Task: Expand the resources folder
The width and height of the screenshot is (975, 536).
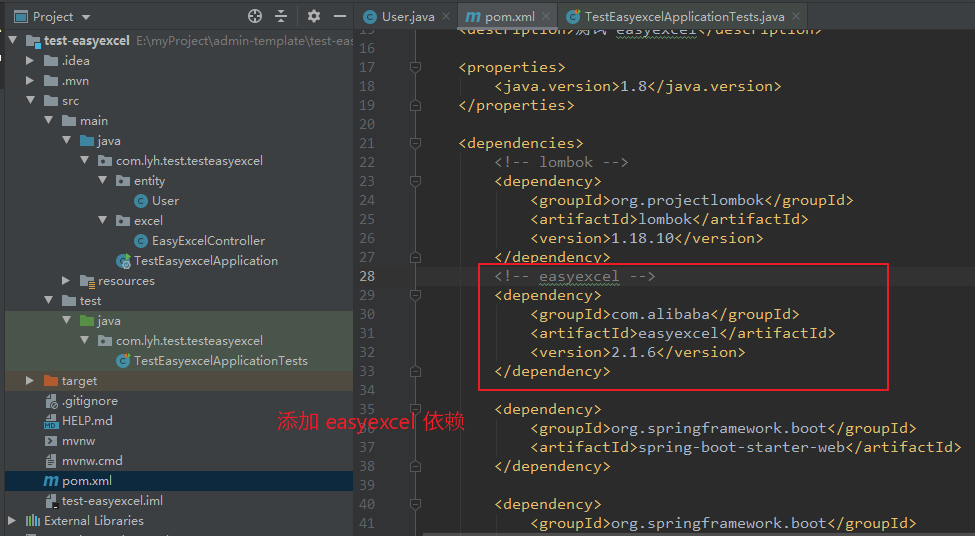Action: tap(66, 280)
